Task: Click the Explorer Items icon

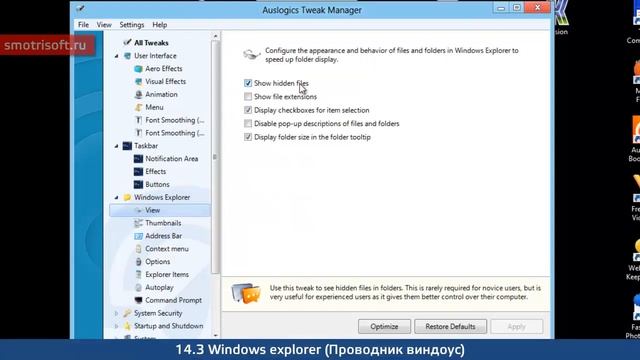Action: point(138,274)
